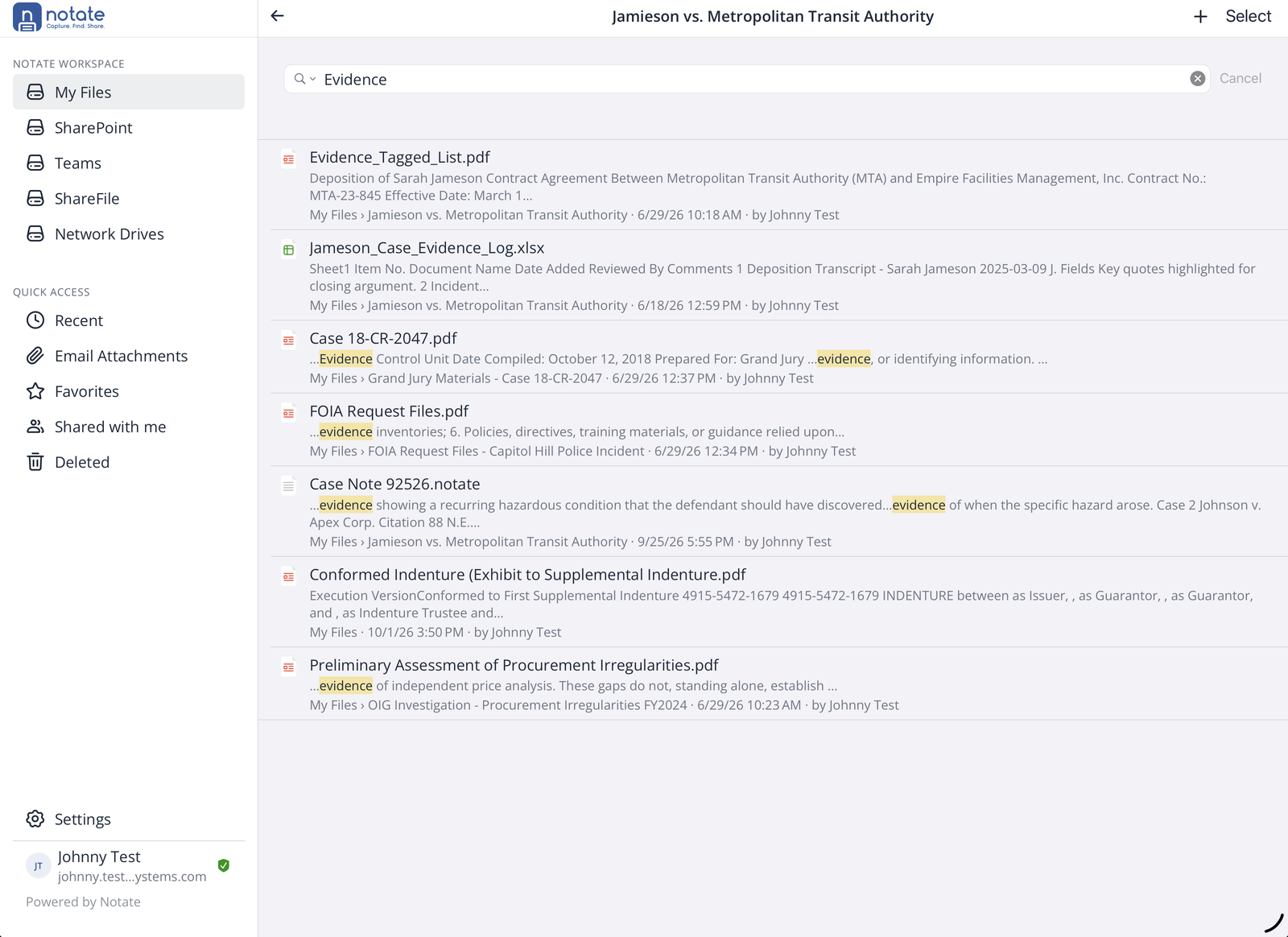The height and width of the screenshot is (937, 1288).
Task: Open Recent in quick access
Action: 129,320
